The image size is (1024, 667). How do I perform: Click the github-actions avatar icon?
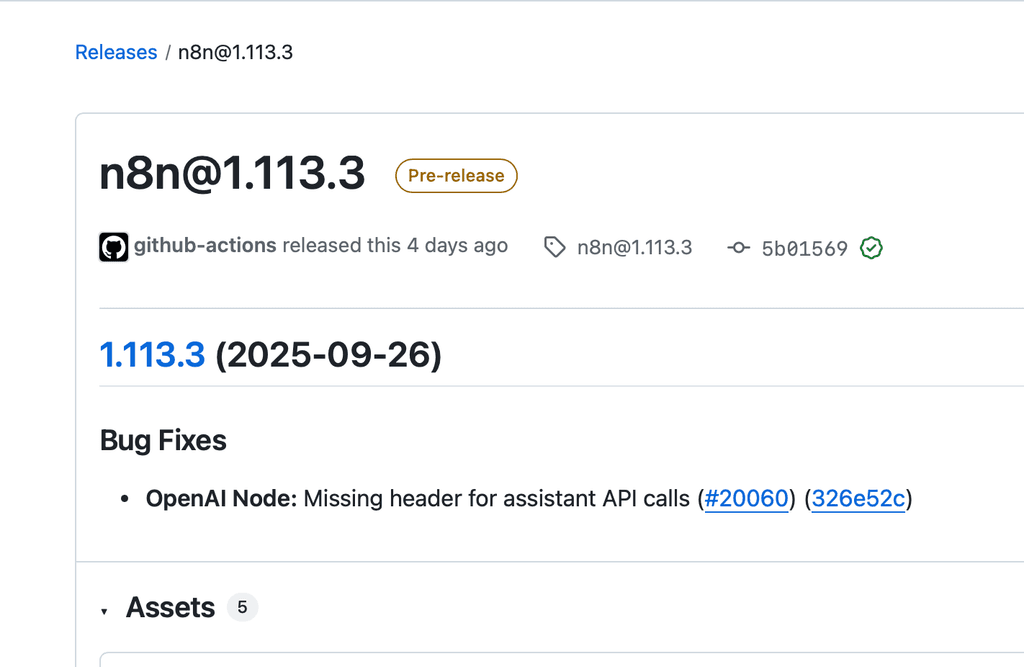tap(114, 247)
